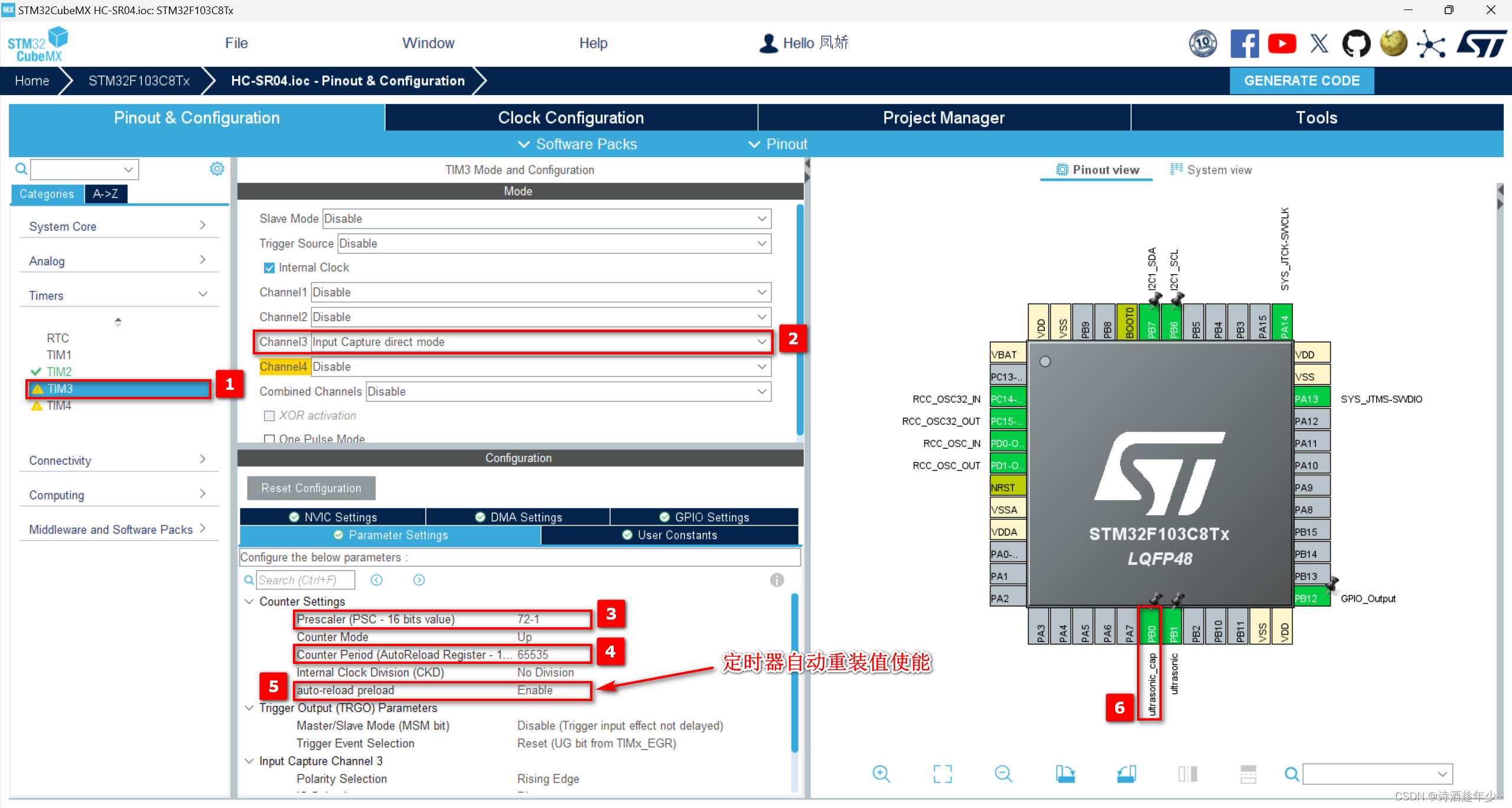Switch to the Clock Configuration tab
The width and height of the screenshot is (1512, 808).
pyautogui.click(x=571, y=118)
